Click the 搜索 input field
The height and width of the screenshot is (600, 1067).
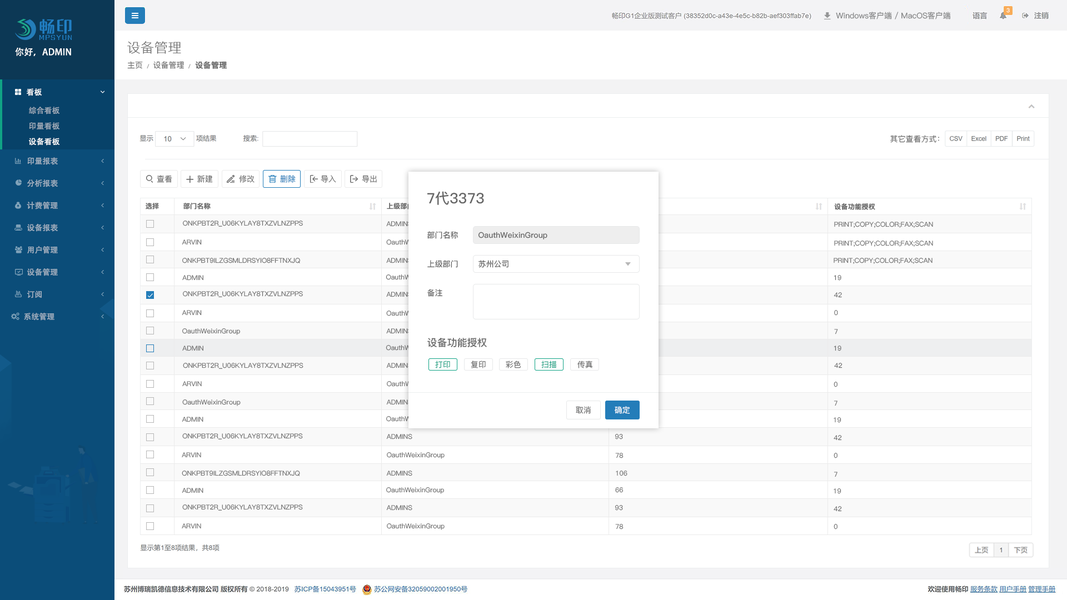pos(310,139)
